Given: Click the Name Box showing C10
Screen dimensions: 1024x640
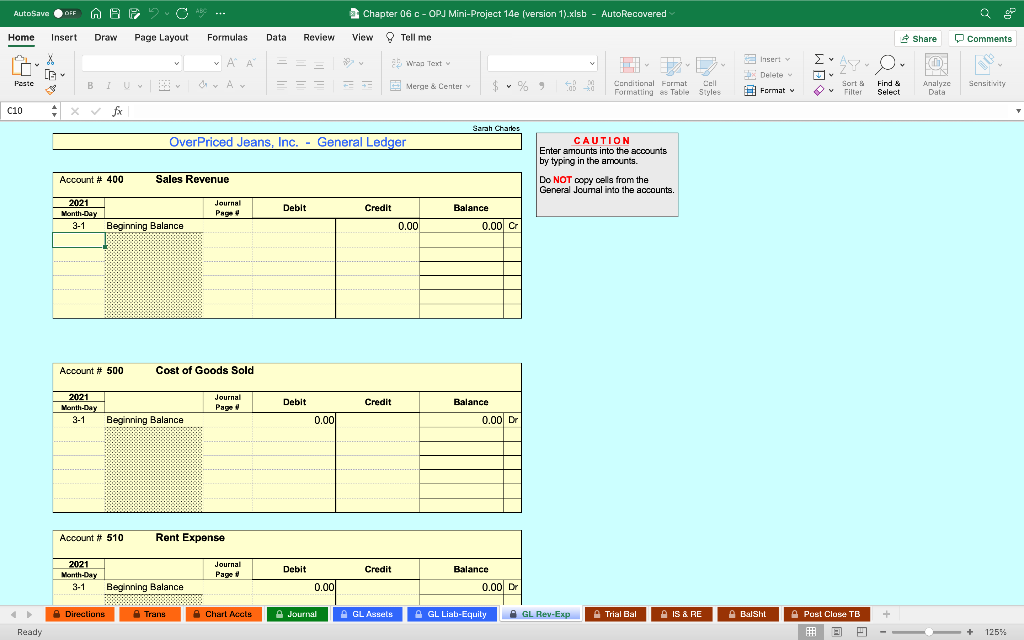Looking at the screenshot, I should click(x=26, y=111).
